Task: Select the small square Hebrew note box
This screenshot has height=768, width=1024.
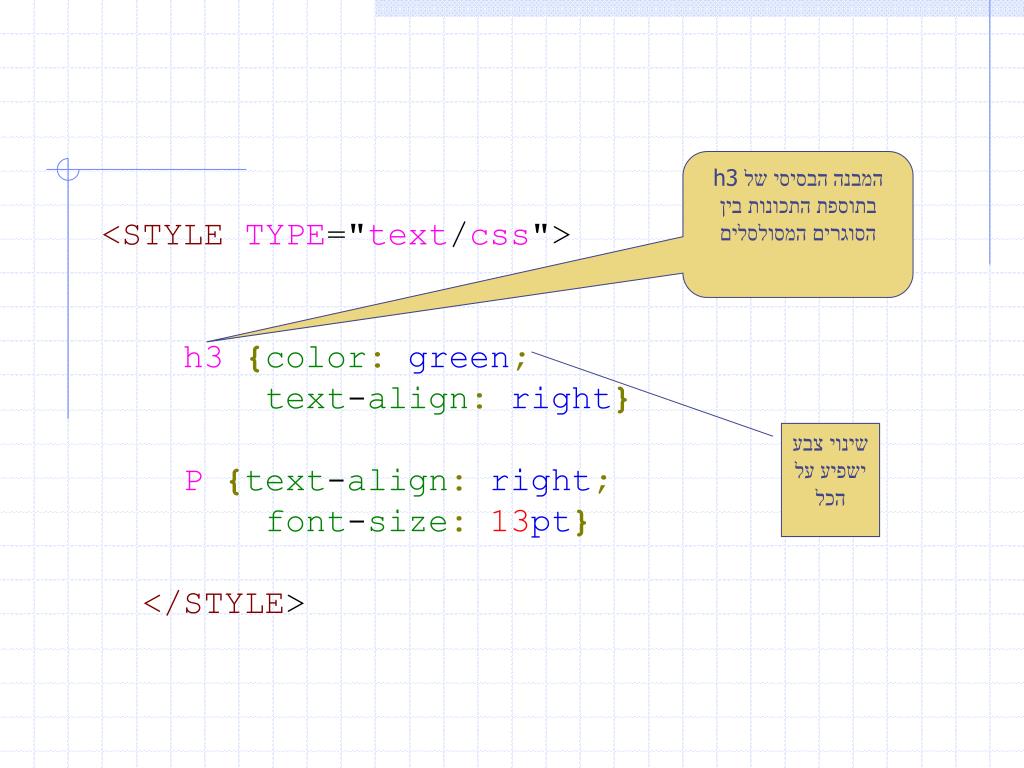Action: pos(830,480)
